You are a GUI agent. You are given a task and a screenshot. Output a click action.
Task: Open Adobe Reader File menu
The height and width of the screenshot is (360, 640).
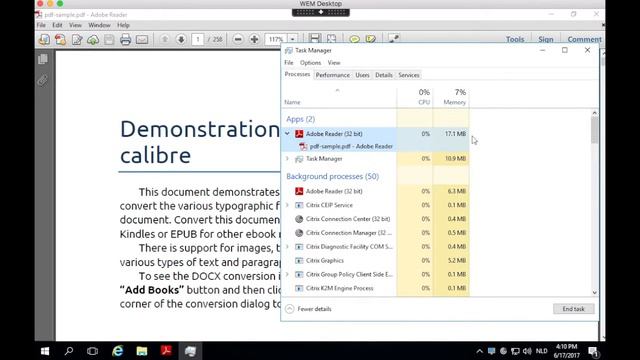[x=41, y=25]
